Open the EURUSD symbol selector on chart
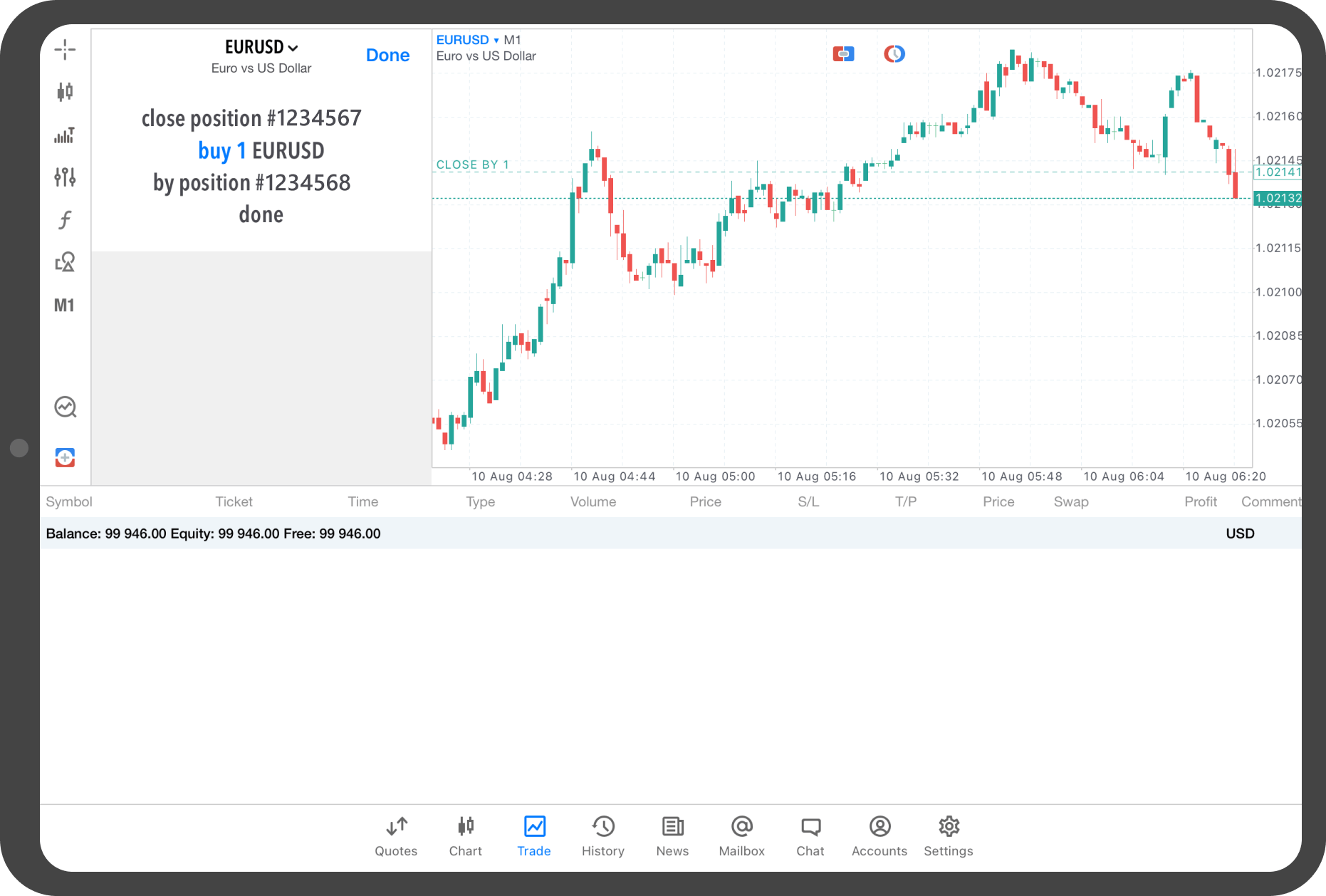The image size is (1326, 896). 467,40
